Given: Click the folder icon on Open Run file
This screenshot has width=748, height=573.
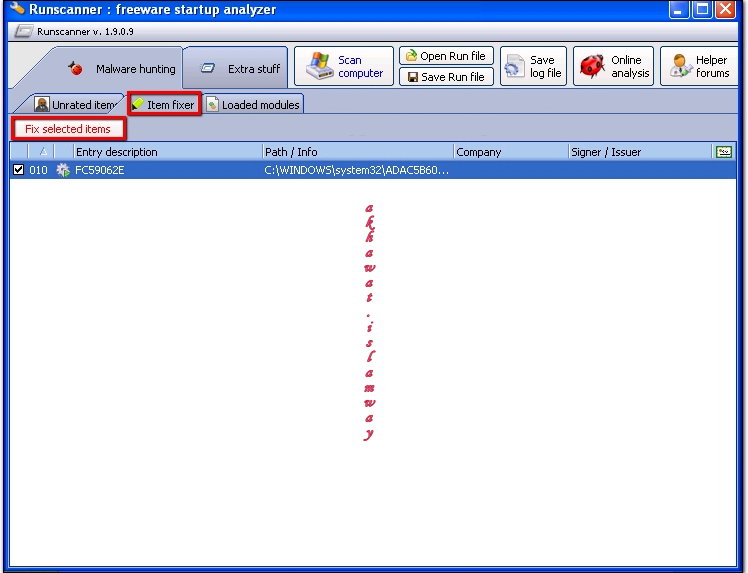Looking at the screenshot, I should click(x=411, y=56).
